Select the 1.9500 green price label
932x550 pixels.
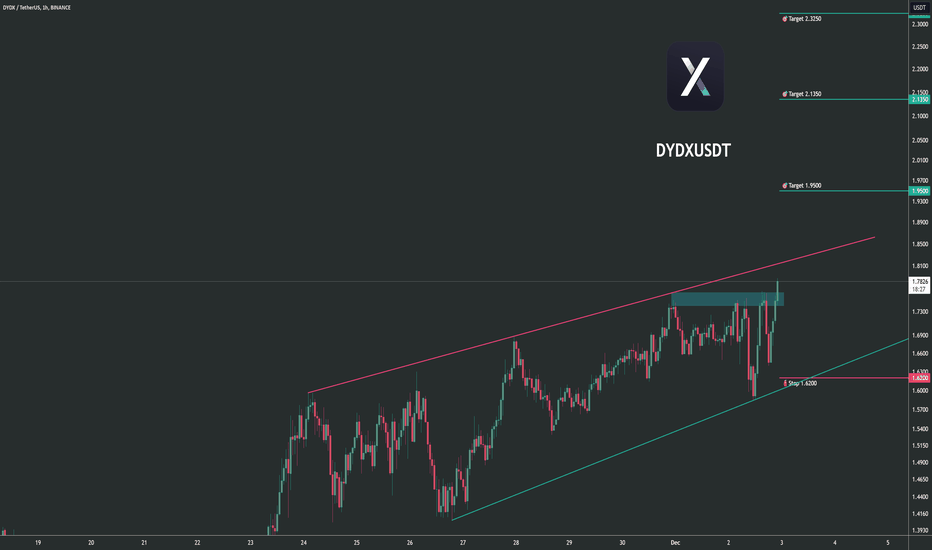coord(920,191)
